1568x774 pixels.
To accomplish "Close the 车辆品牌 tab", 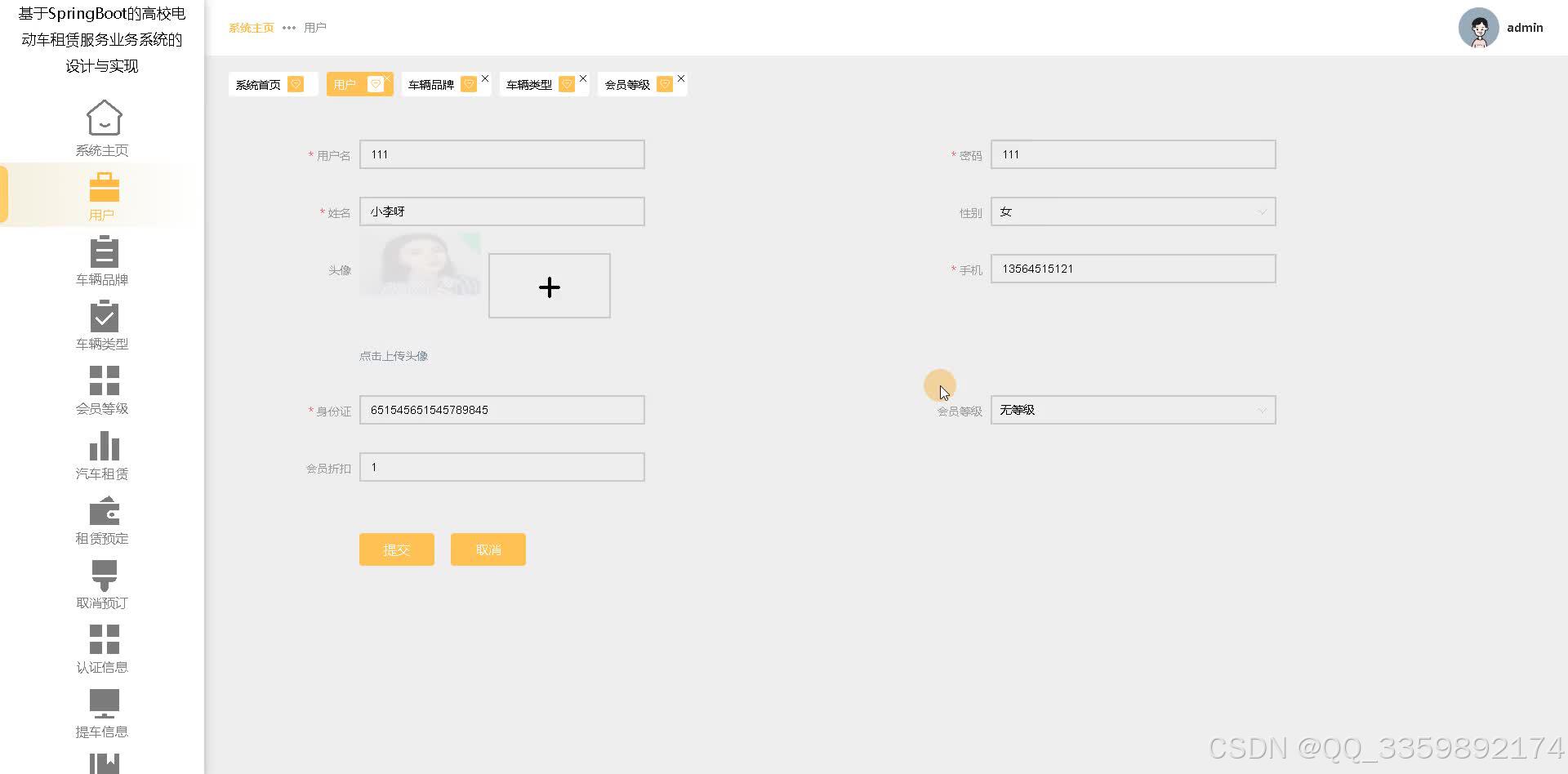I will tap(485, 78).
